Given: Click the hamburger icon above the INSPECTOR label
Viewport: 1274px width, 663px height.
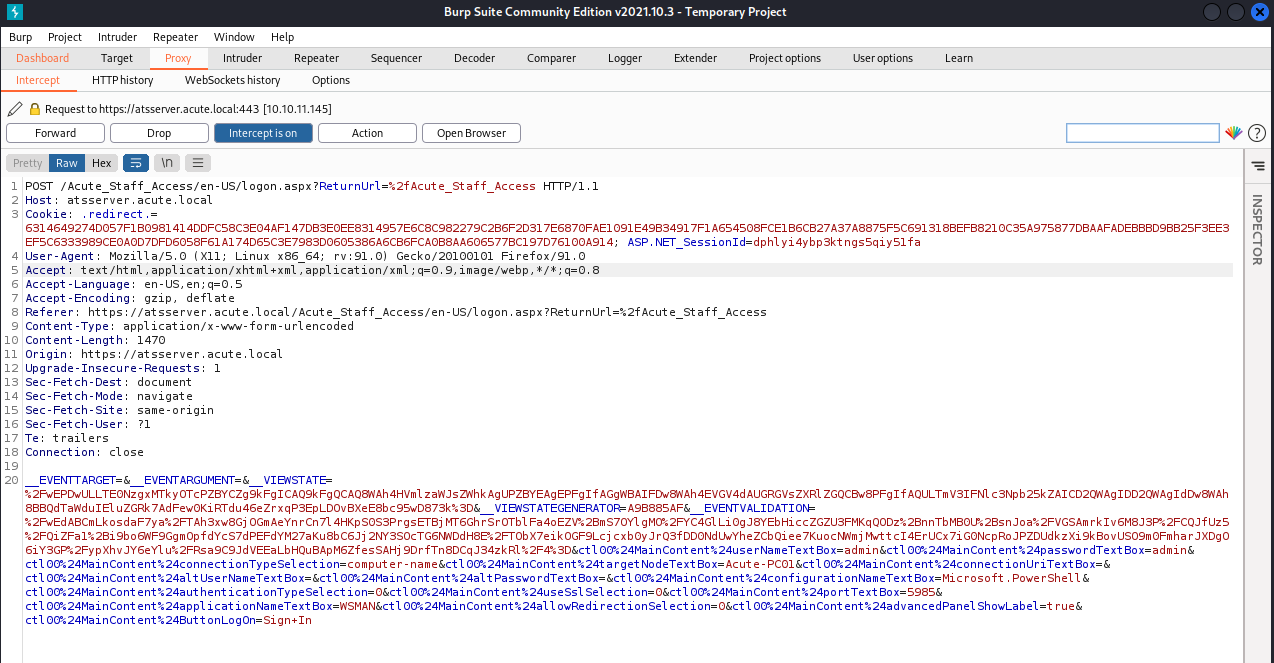Looking at the screenshot, I should click(1258, 166).
